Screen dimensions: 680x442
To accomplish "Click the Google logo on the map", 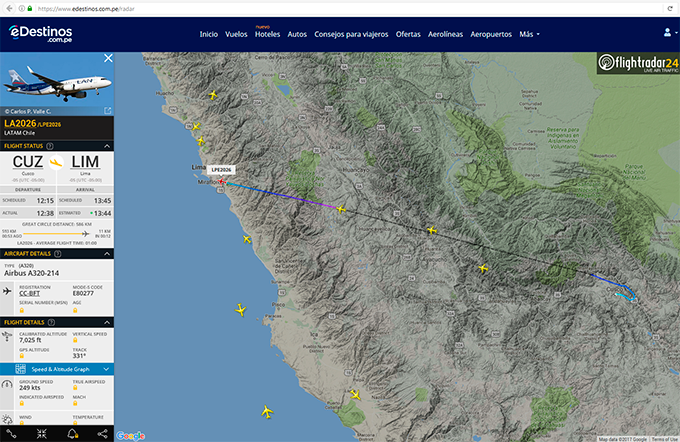I will 131,435.
